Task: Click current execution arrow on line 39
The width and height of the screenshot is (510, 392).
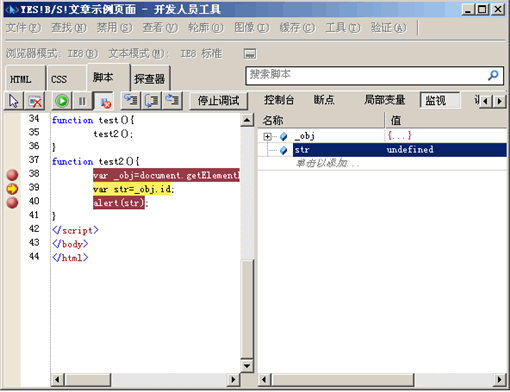Action: [x=12, y=189]
